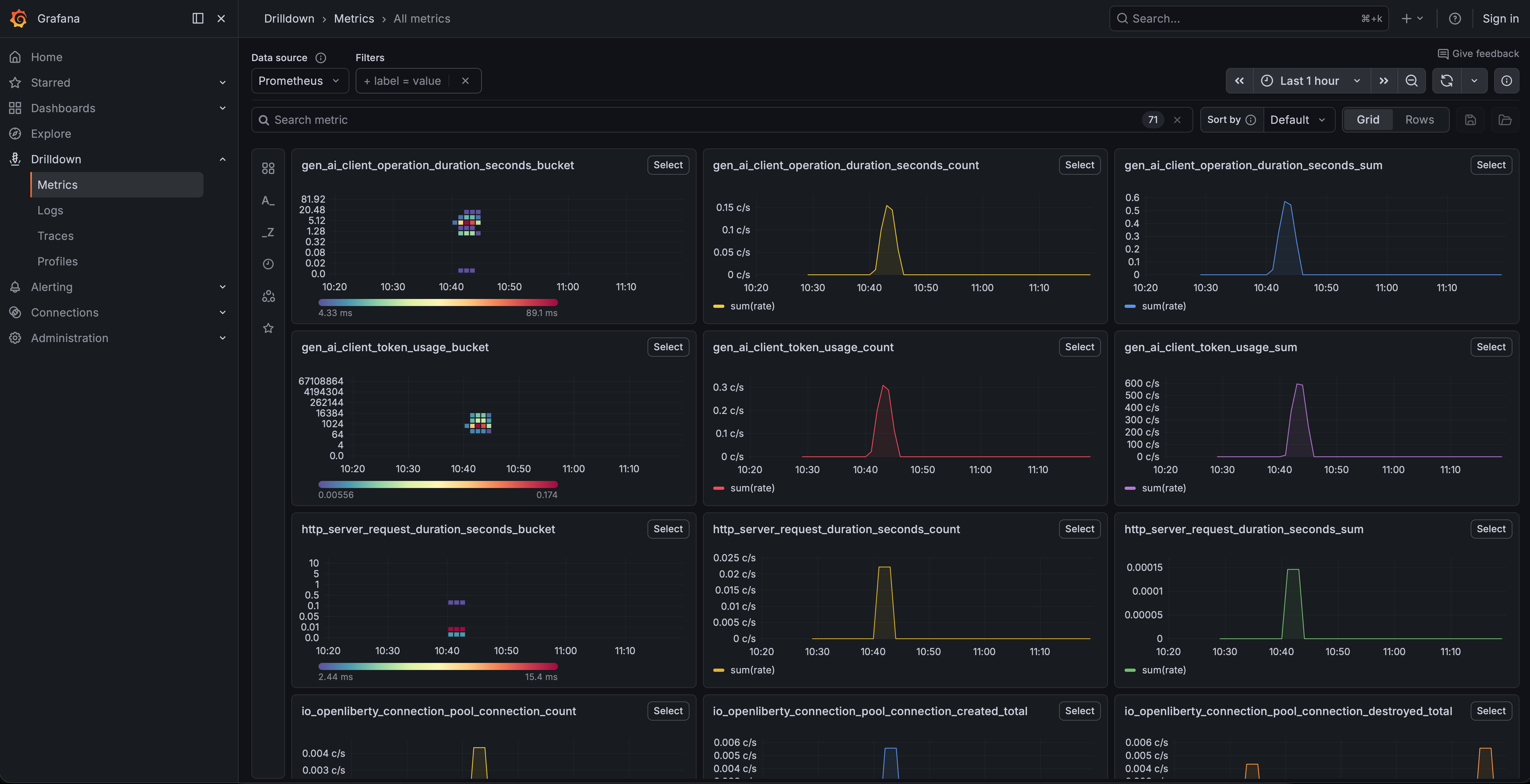Collapse the Drilldown section chevron
The image size is (1530, 784).
tap(223, 159)
